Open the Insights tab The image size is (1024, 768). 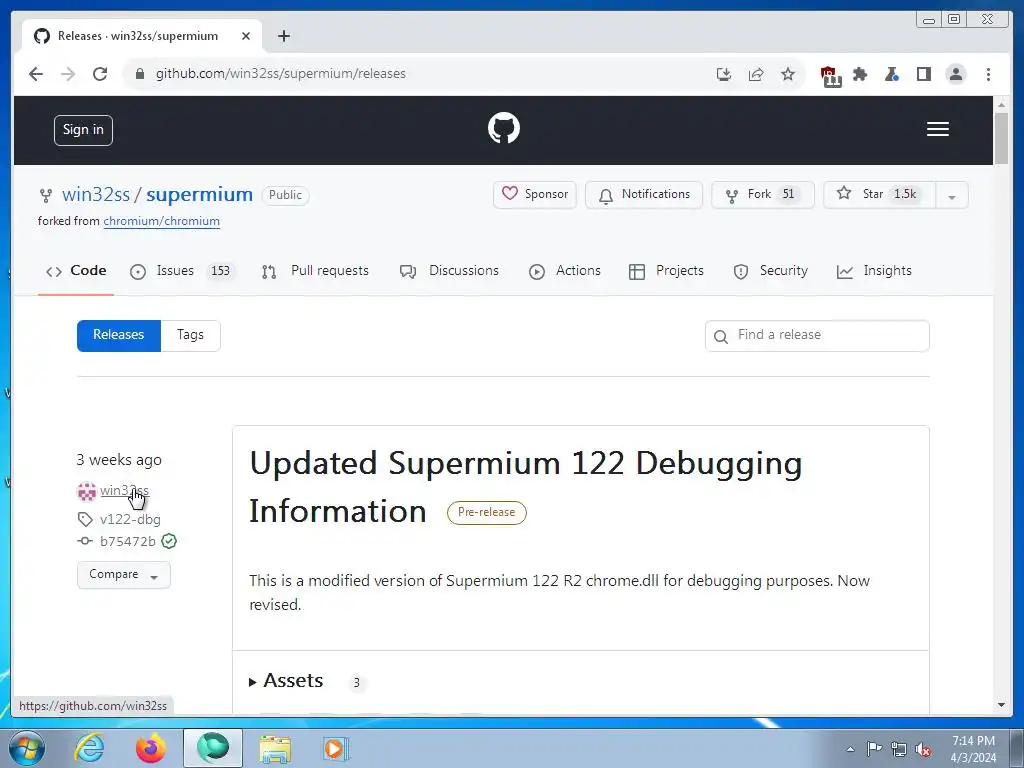(874, 270)
